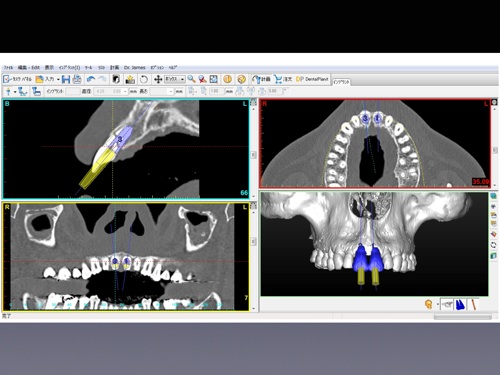
Task: Select the magnifying glass Zoom tool
Action: (191, 79)
